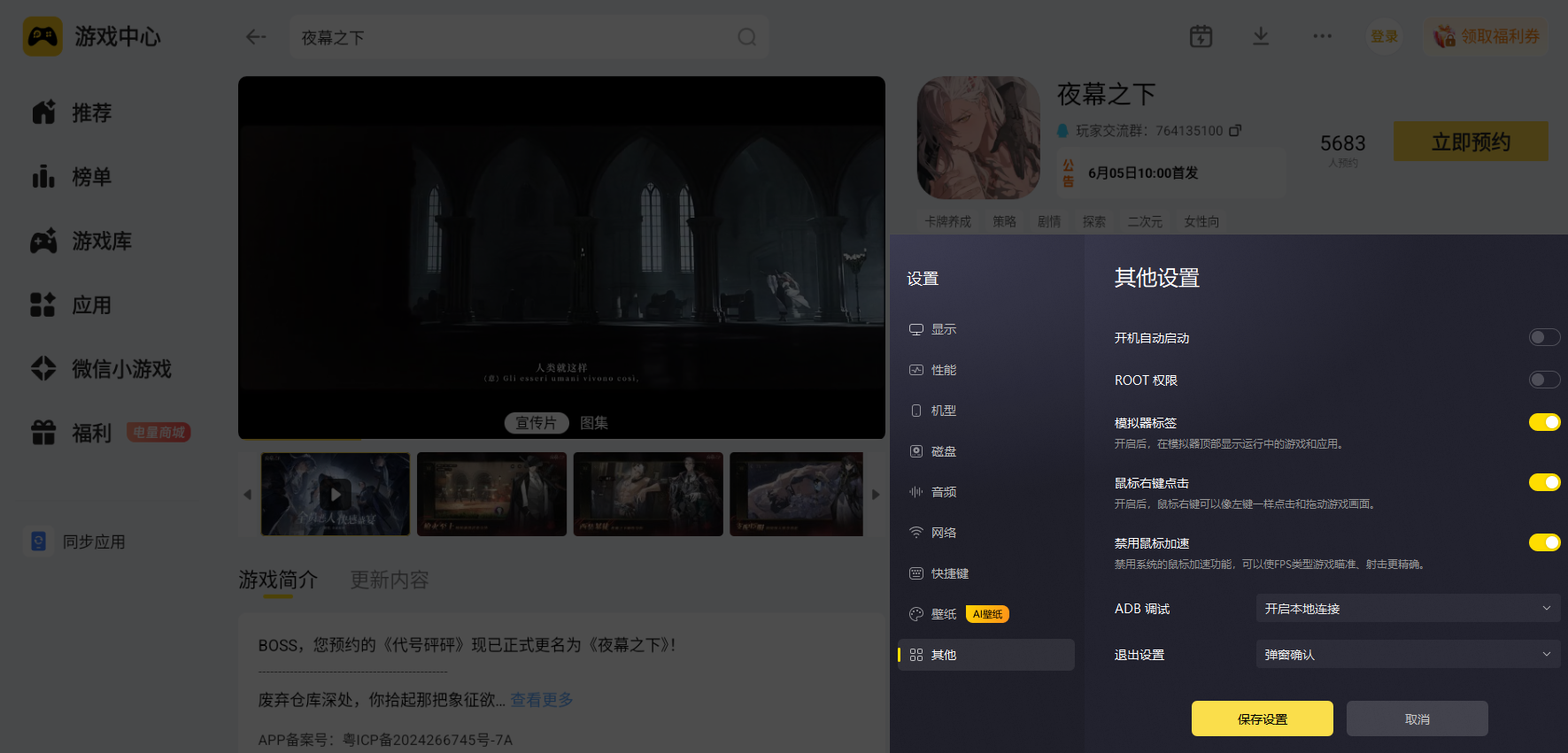Expand the 退出设置 dropdown
Screen dimensions: 1568x753
[x=1408, y=654]
